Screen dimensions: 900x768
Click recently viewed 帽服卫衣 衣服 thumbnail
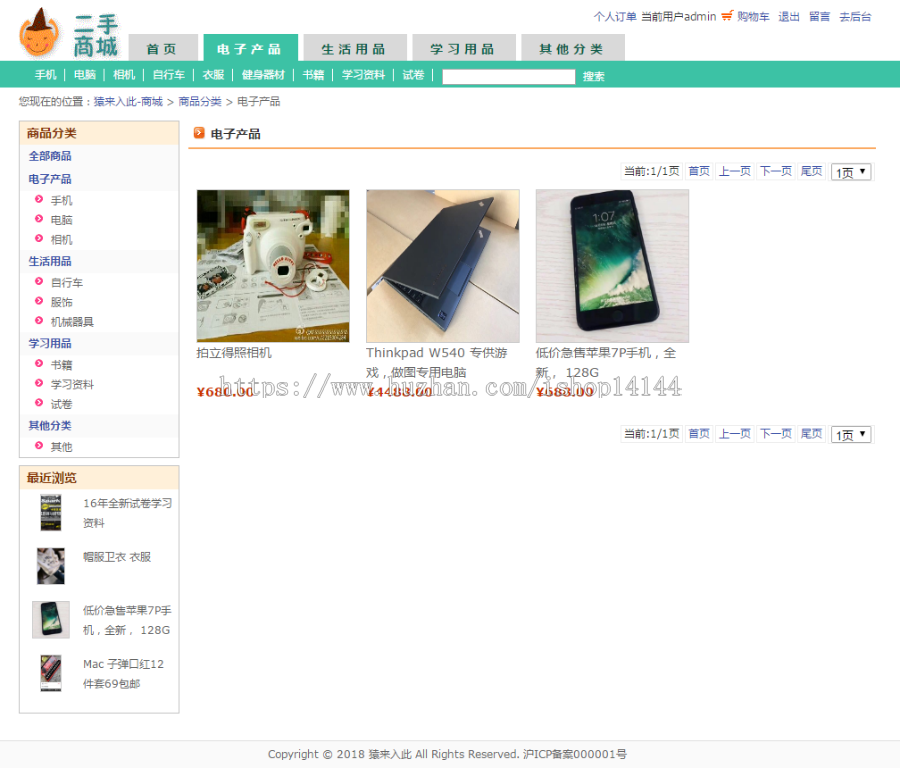click(51, 566)
